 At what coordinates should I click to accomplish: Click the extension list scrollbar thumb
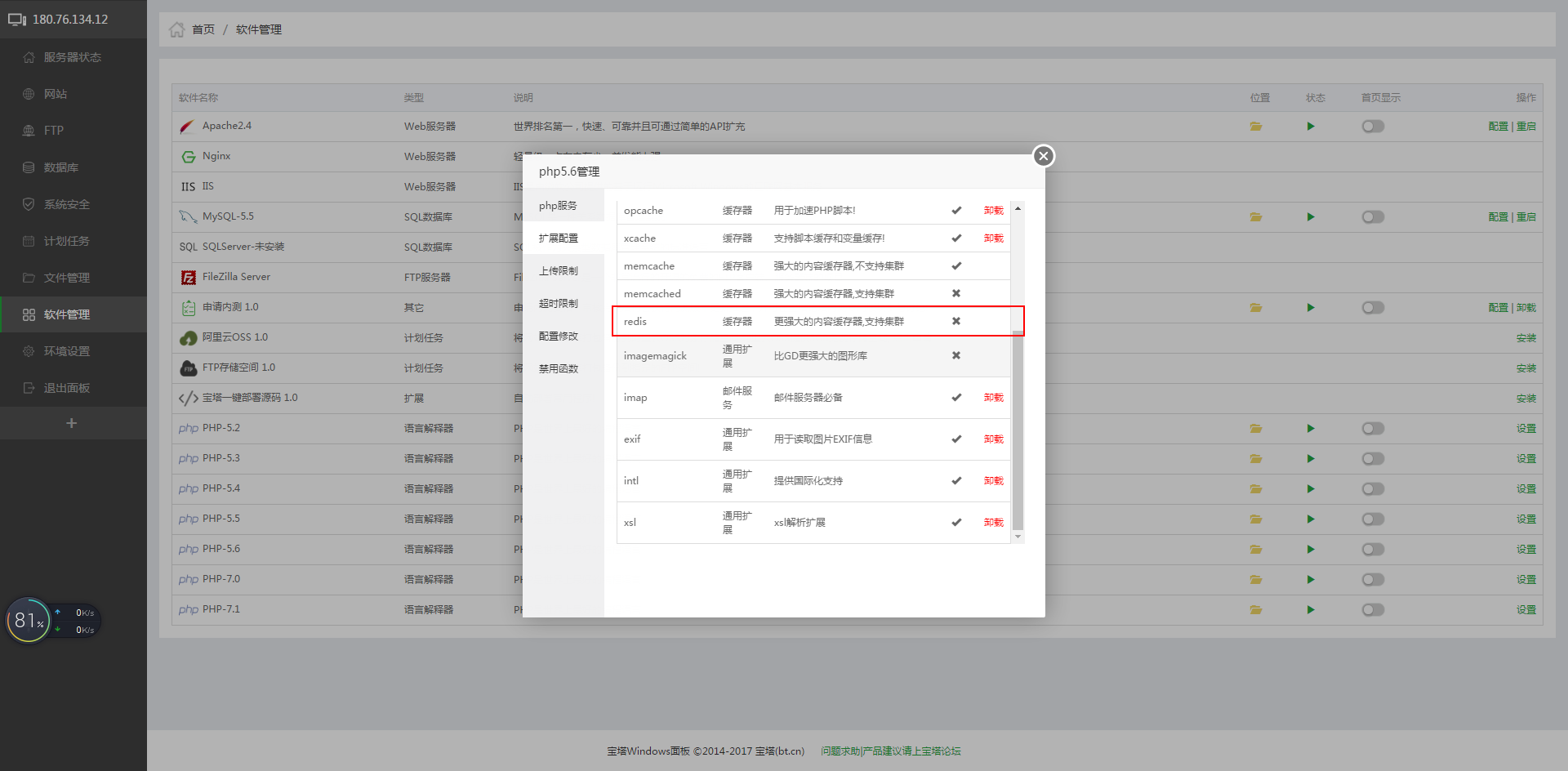tap(1018, 431)
